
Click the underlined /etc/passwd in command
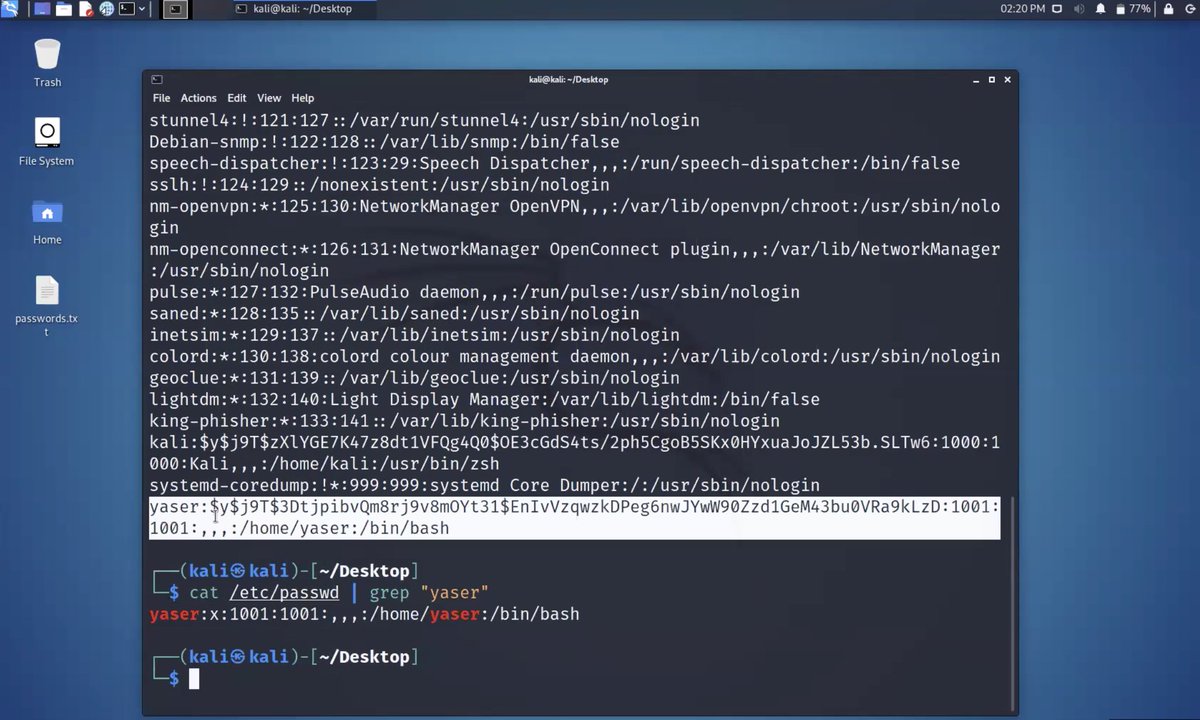[284, 593]
